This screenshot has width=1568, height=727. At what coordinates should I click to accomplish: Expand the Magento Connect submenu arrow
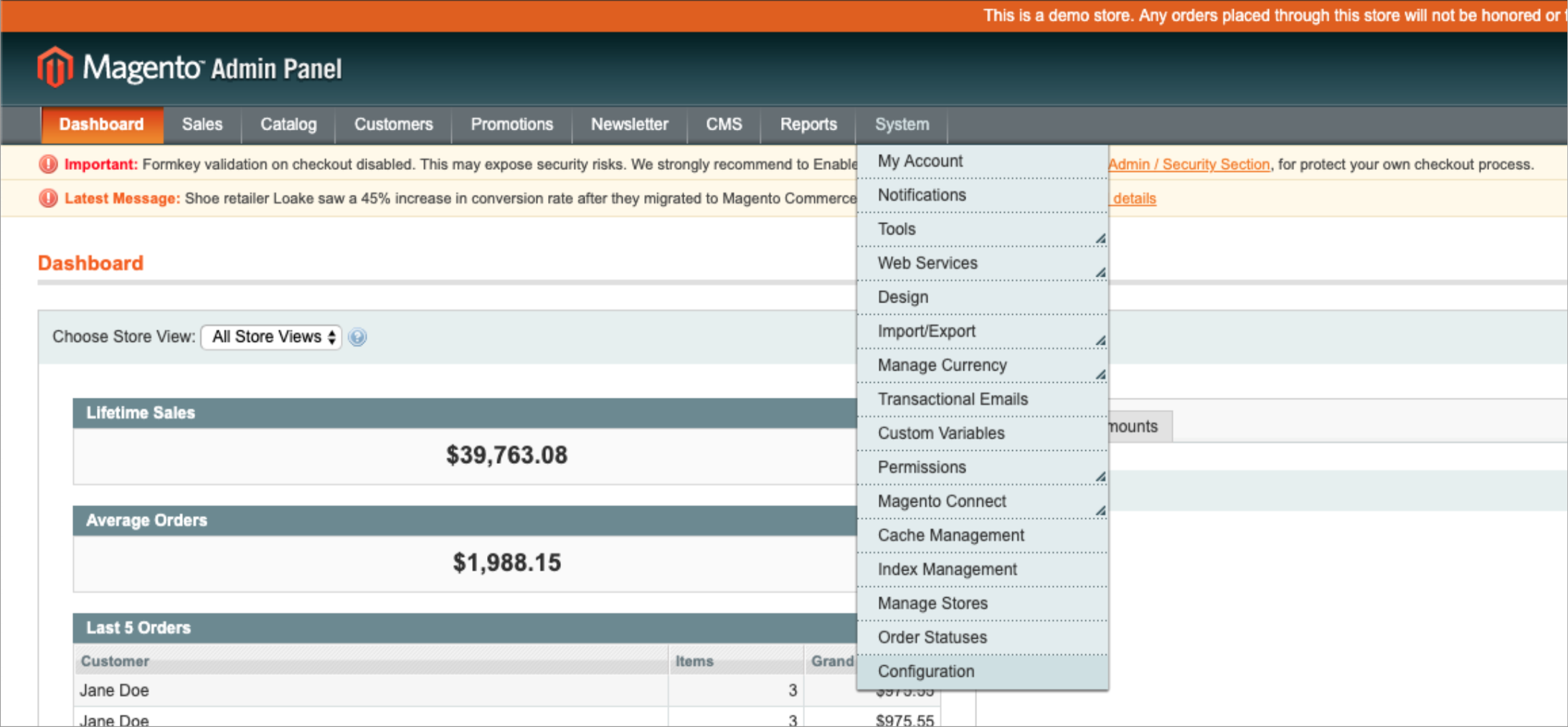pos(1100,510)
